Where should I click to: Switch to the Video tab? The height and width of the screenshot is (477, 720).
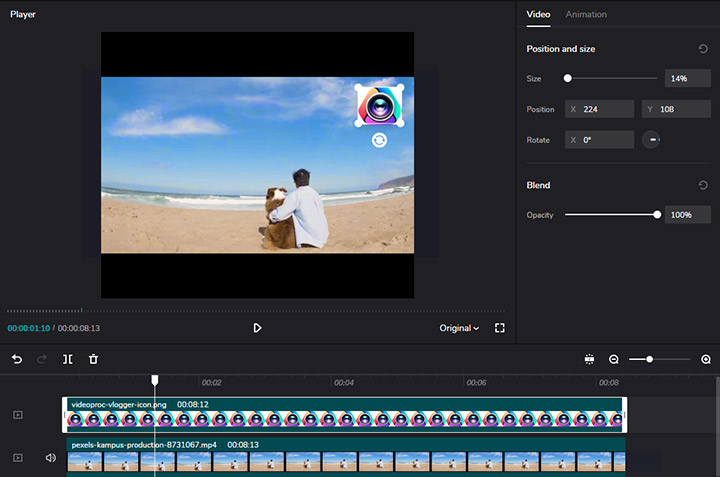[x=538, y=14]
